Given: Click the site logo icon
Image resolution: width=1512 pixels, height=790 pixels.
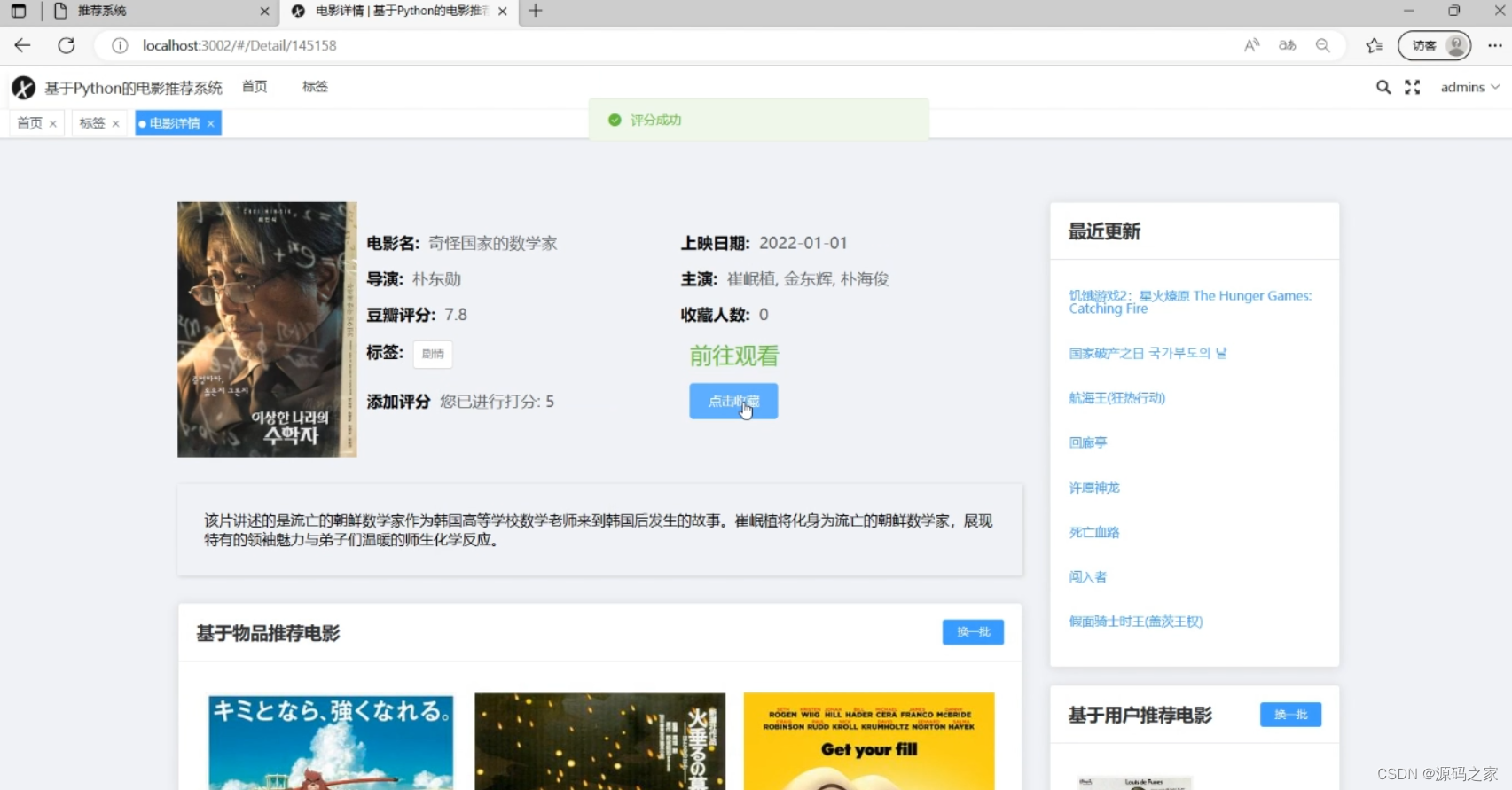Looking at the screenshot, I should tap(23, 87).
